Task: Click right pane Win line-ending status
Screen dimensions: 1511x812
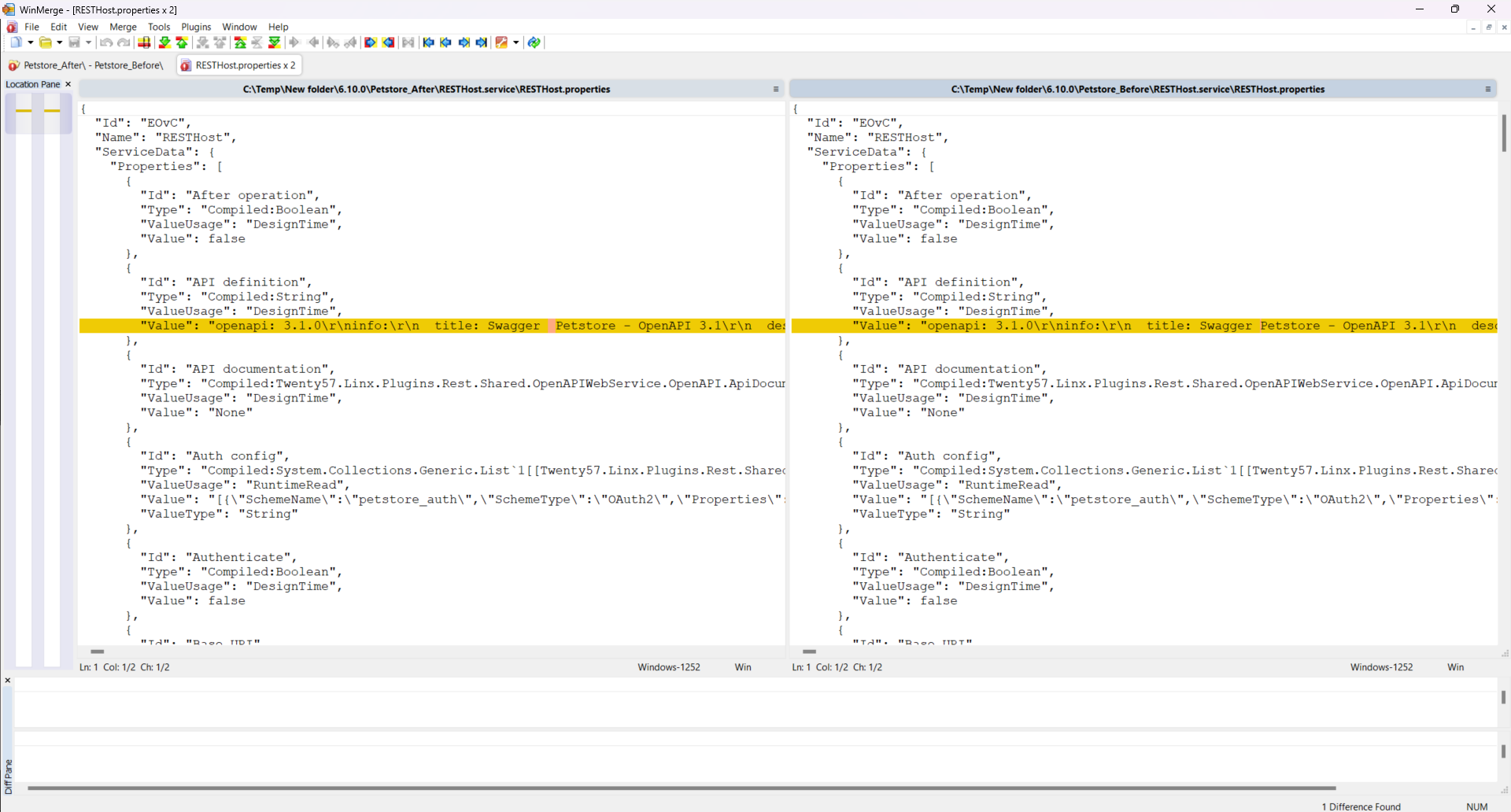Action: pos(1456,667)
